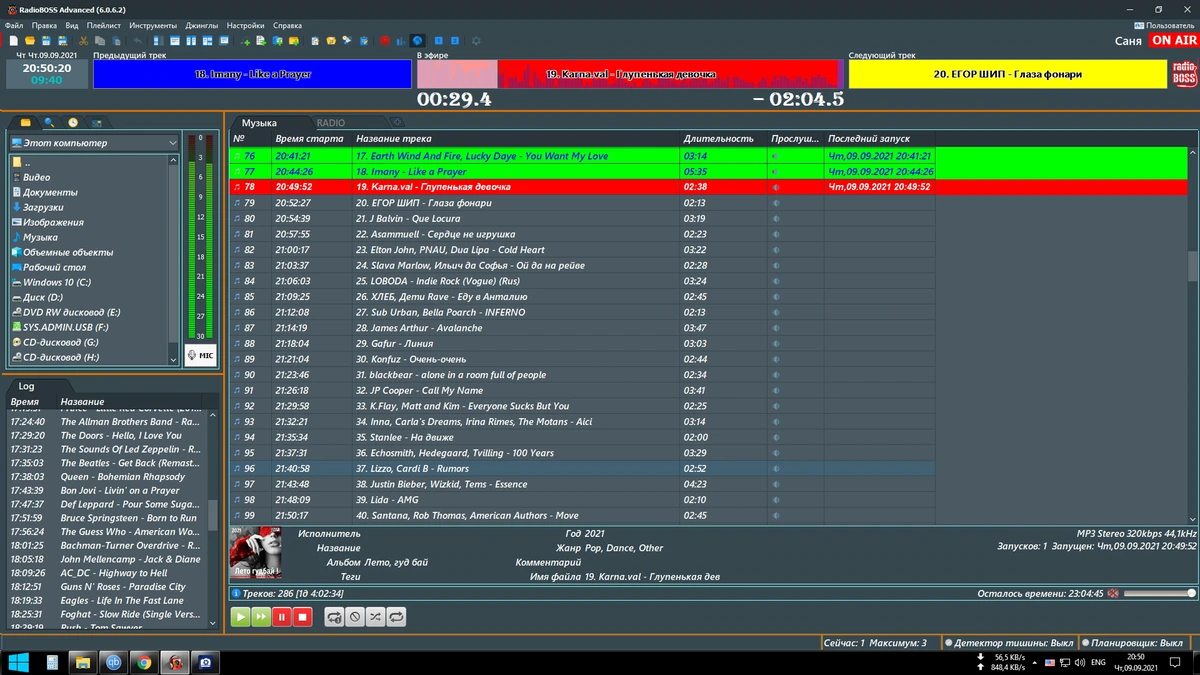1200x675 pixels.
Task: Open the equalizer bars toolbar icon
Action: (401, 41)
